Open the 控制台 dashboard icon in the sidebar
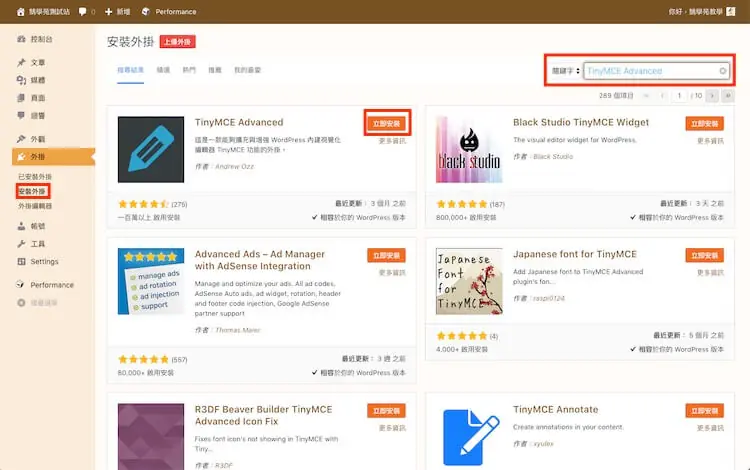750x470 pixels. tap(21, 39)
